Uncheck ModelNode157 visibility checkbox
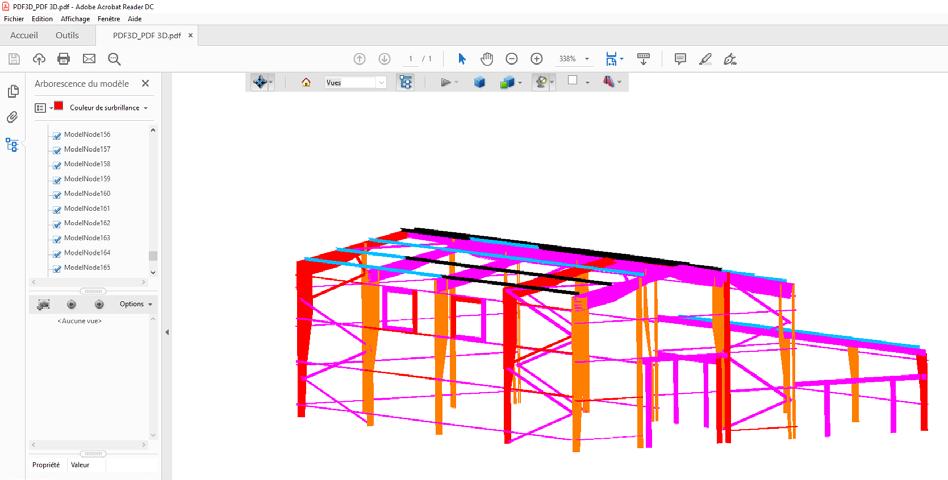 (56, 150)
